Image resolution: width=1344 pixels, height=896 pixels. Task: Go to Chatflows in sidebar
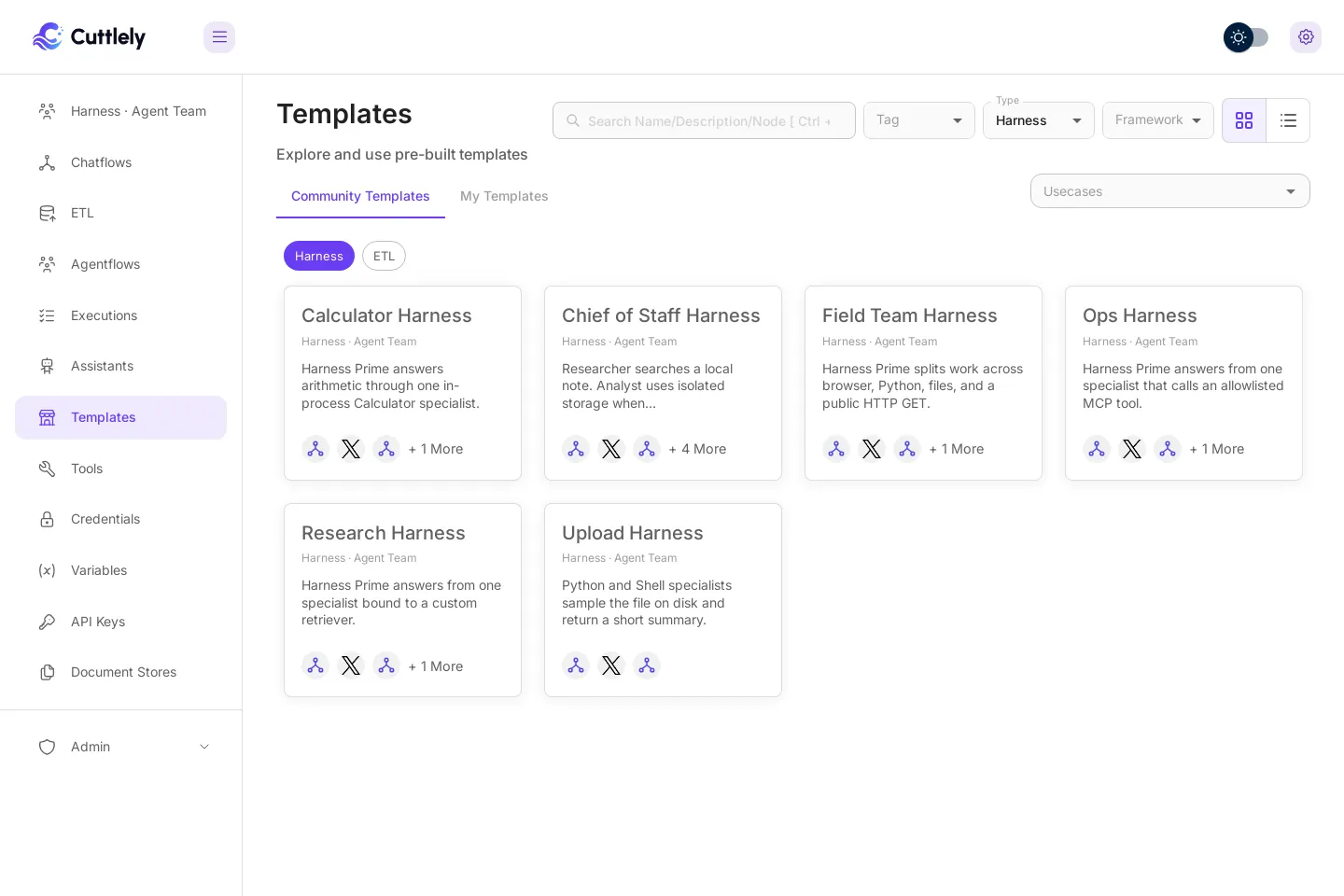coord(120,162)
